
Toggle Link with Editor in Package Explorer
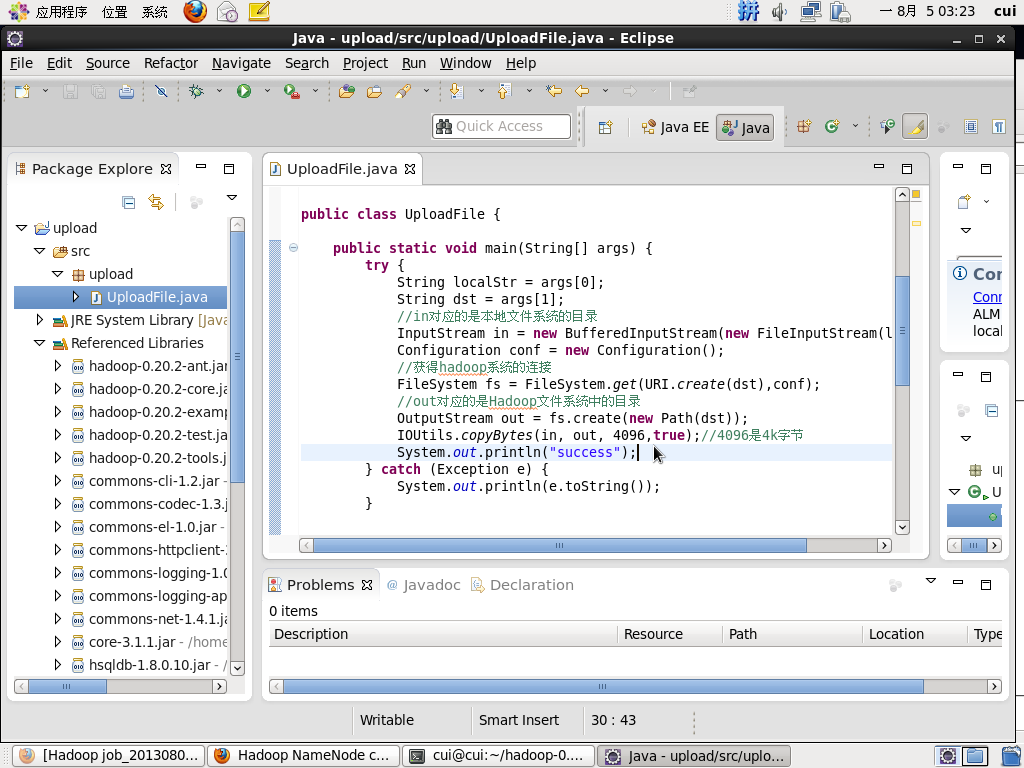coord(156,202)
